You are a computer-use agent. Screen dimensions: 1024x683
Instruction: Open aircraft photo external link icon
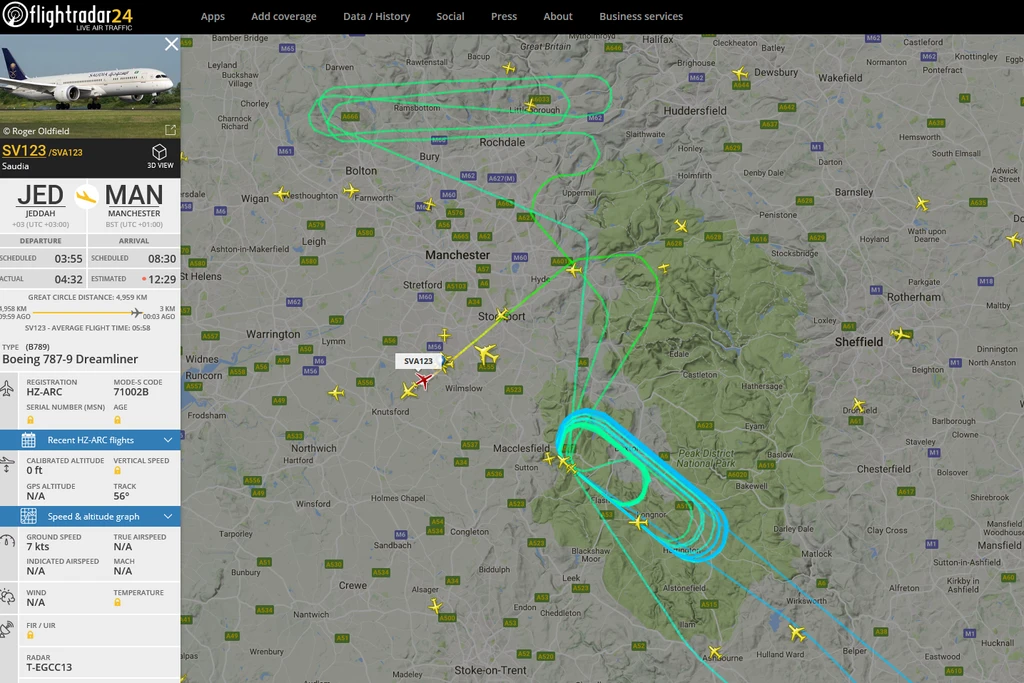(x=170, y=130)
